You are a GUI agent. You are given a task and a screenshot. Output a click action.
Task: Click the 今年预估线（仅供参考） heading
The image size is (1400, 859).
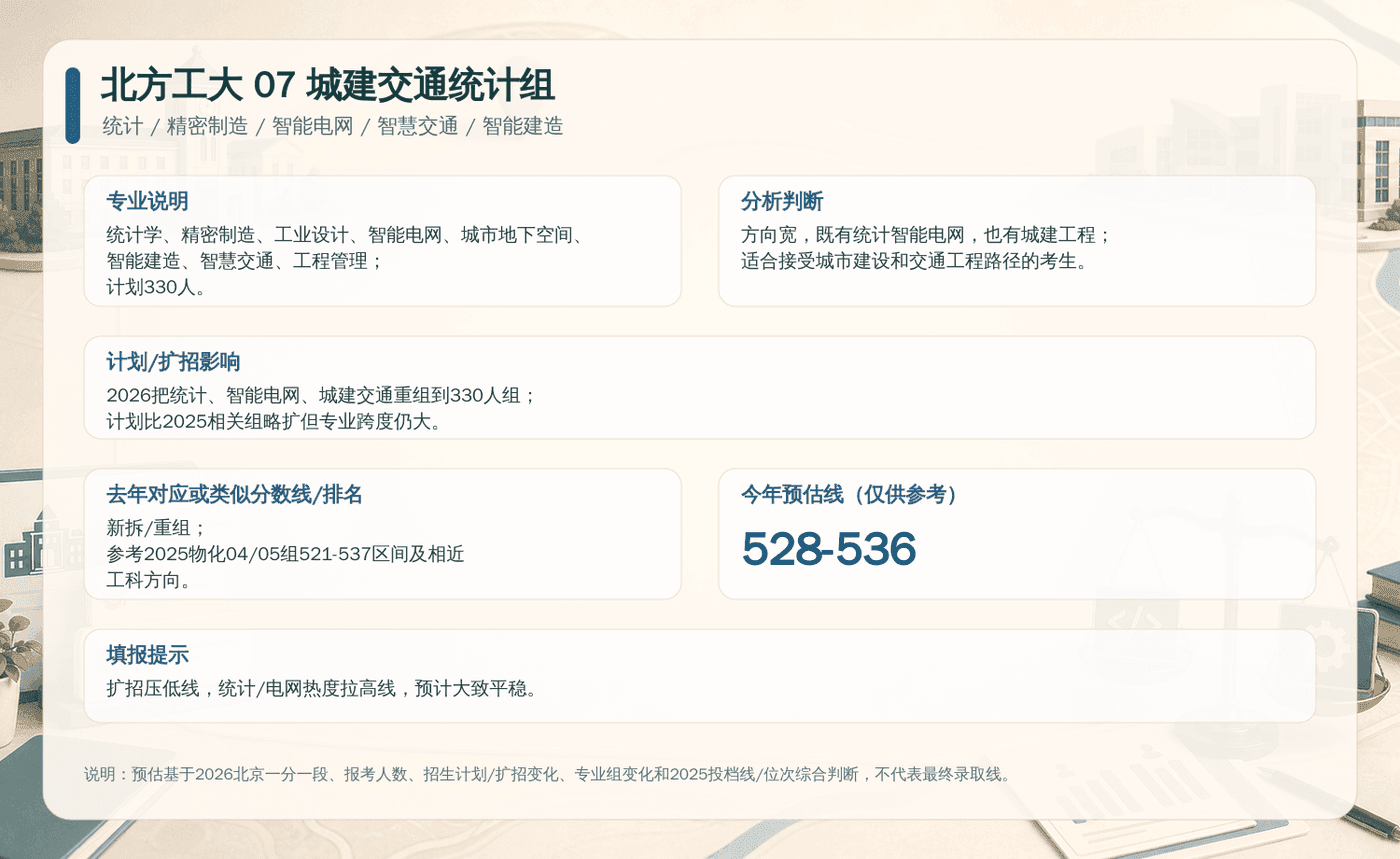click(x=850, y=494)
